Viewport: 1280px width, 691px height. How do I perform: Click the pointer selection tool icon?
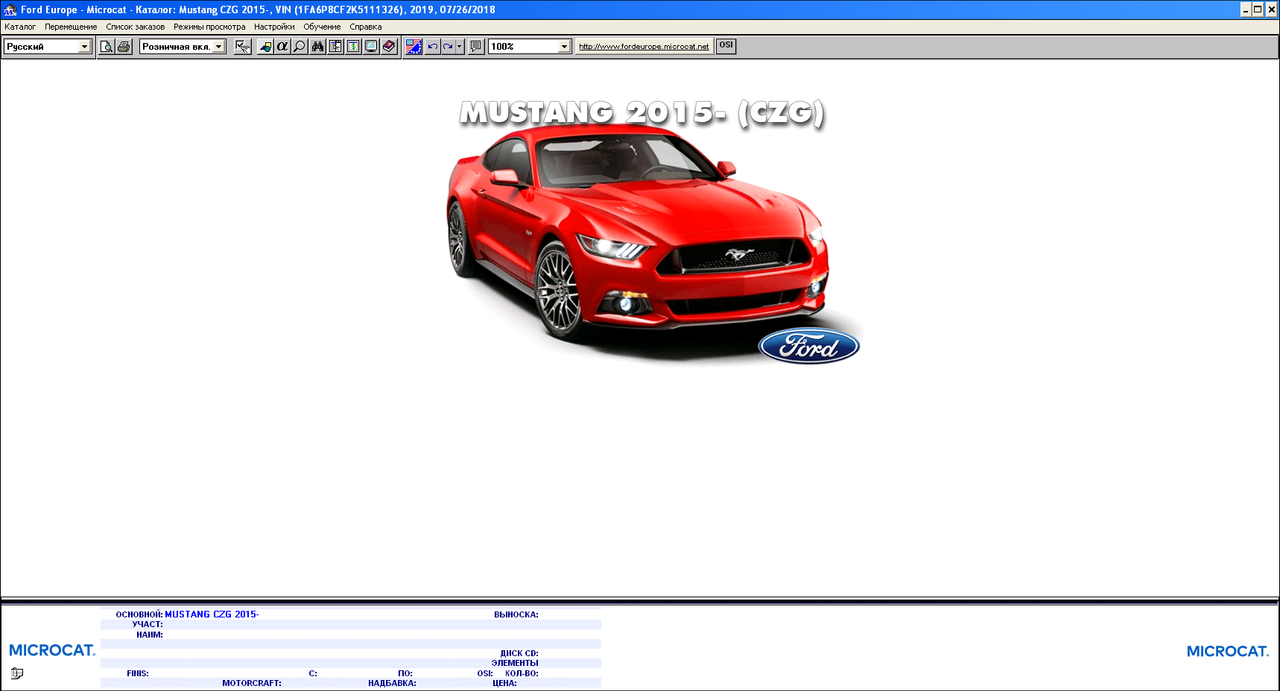tap(243, 46)
